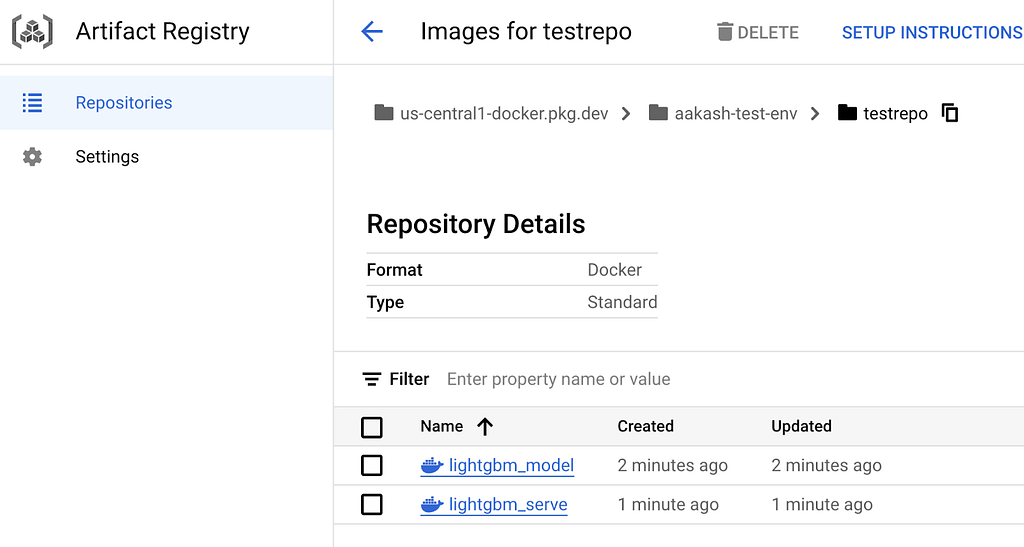The height and width of the screenshot is (547, 1024).
Task: Click the trash icon next to DELETE
Action: pos(724,31)
